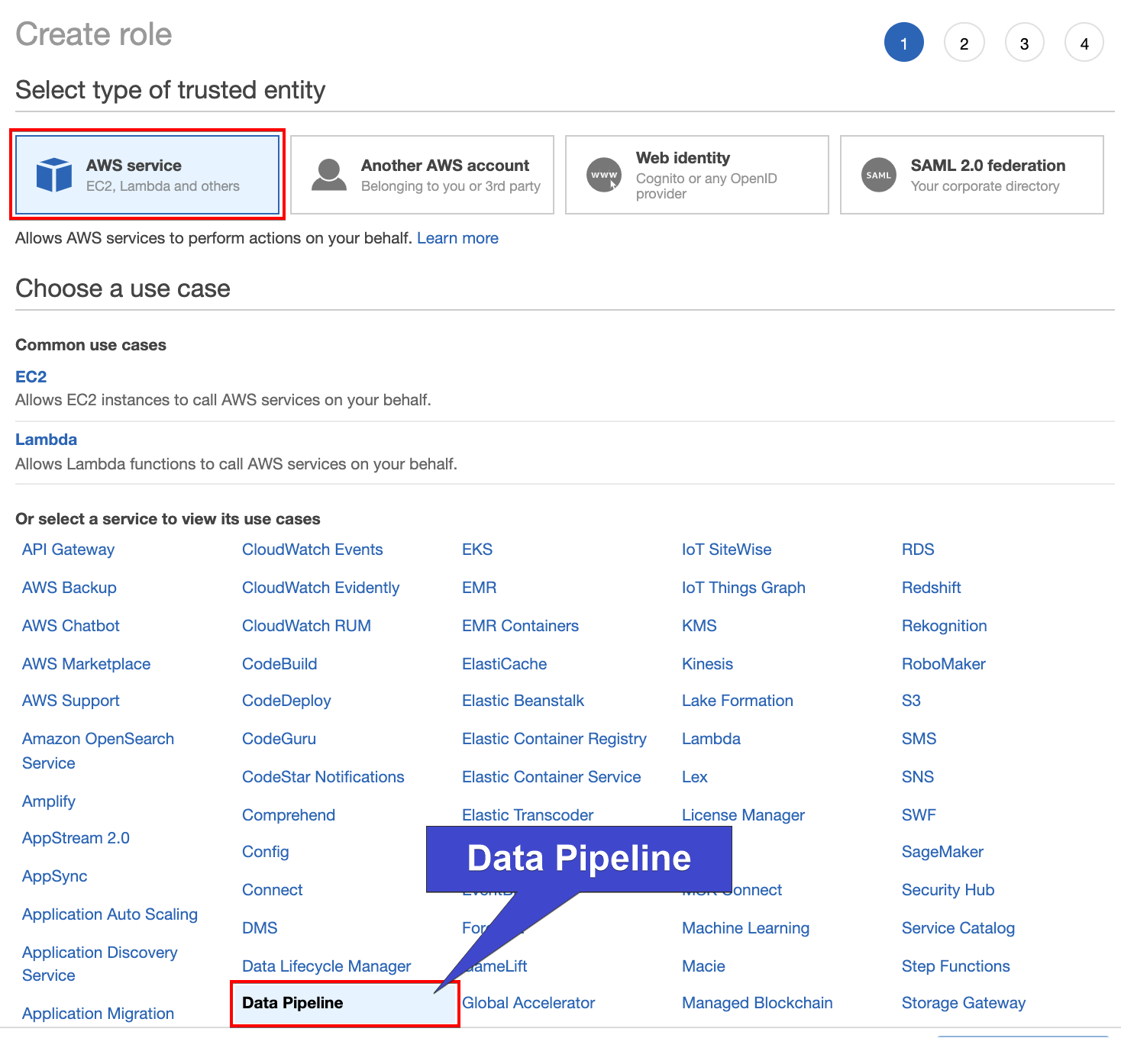Select the Macie service

(703, 966)
